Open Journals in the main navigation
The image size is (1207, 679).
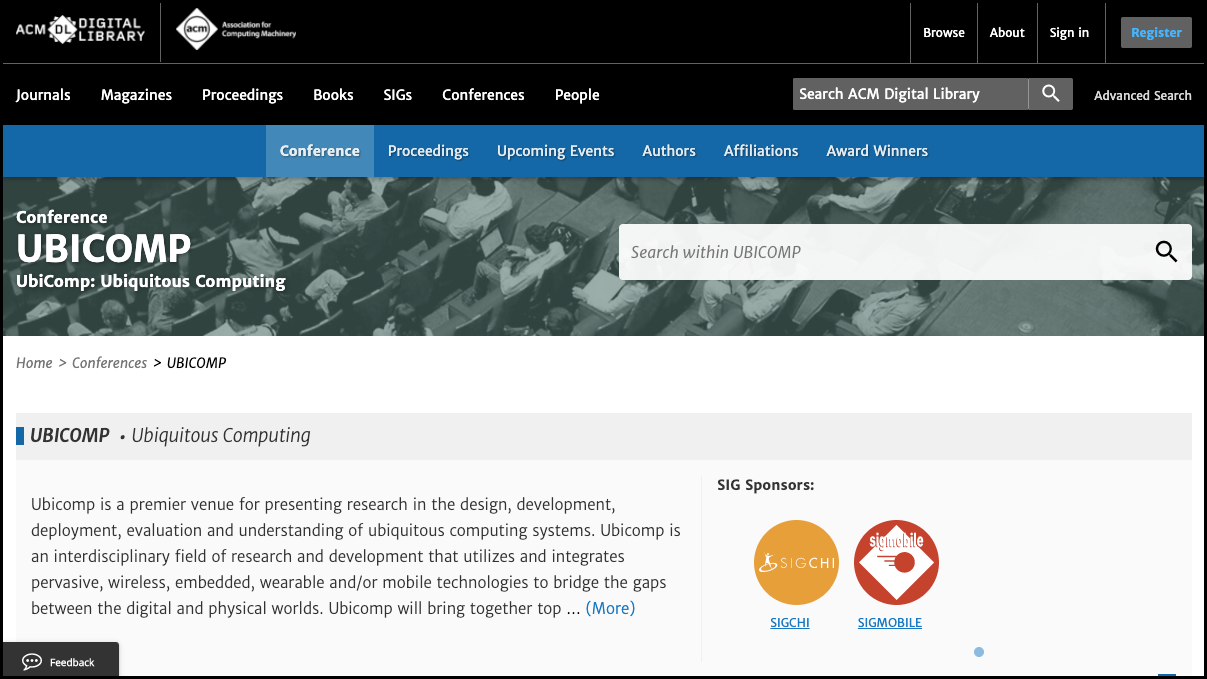43,95
